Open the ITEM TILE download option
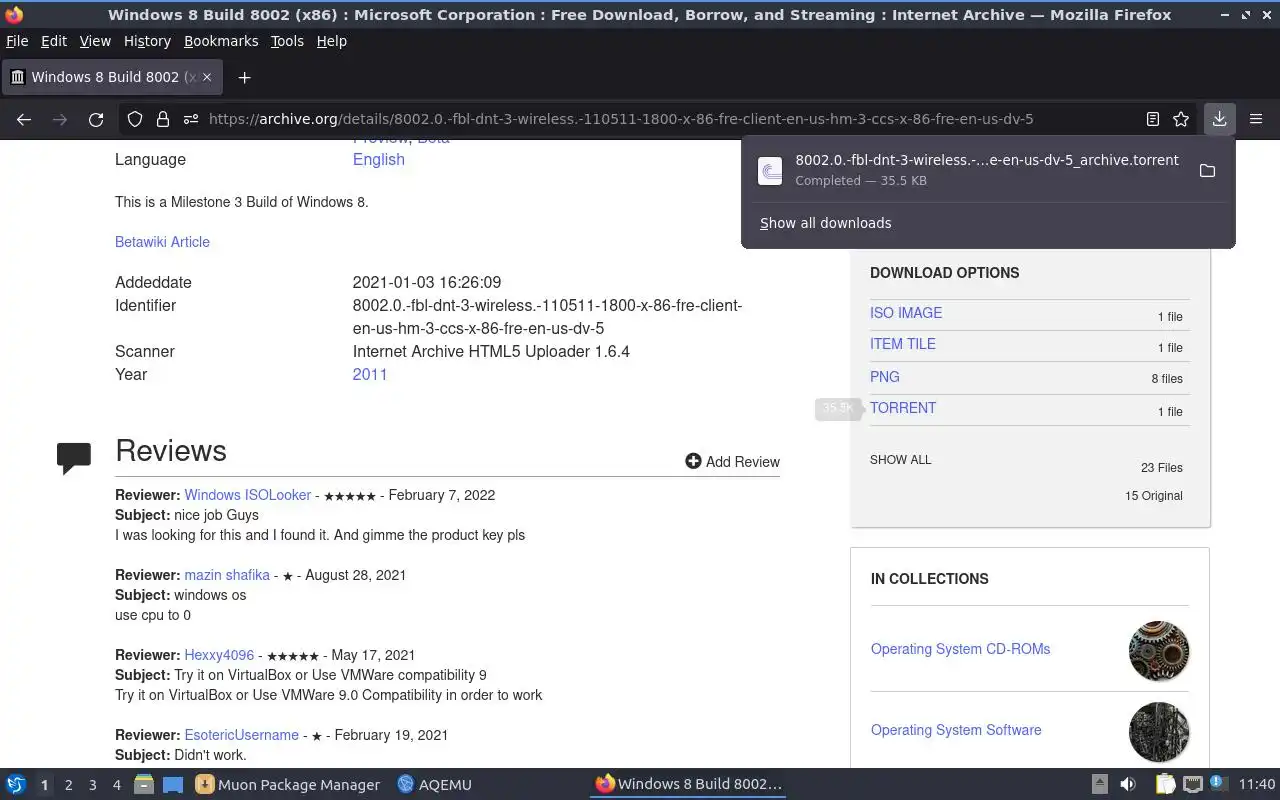The height and width of the screenshot is (800, 1280). (x=903, y=344)
